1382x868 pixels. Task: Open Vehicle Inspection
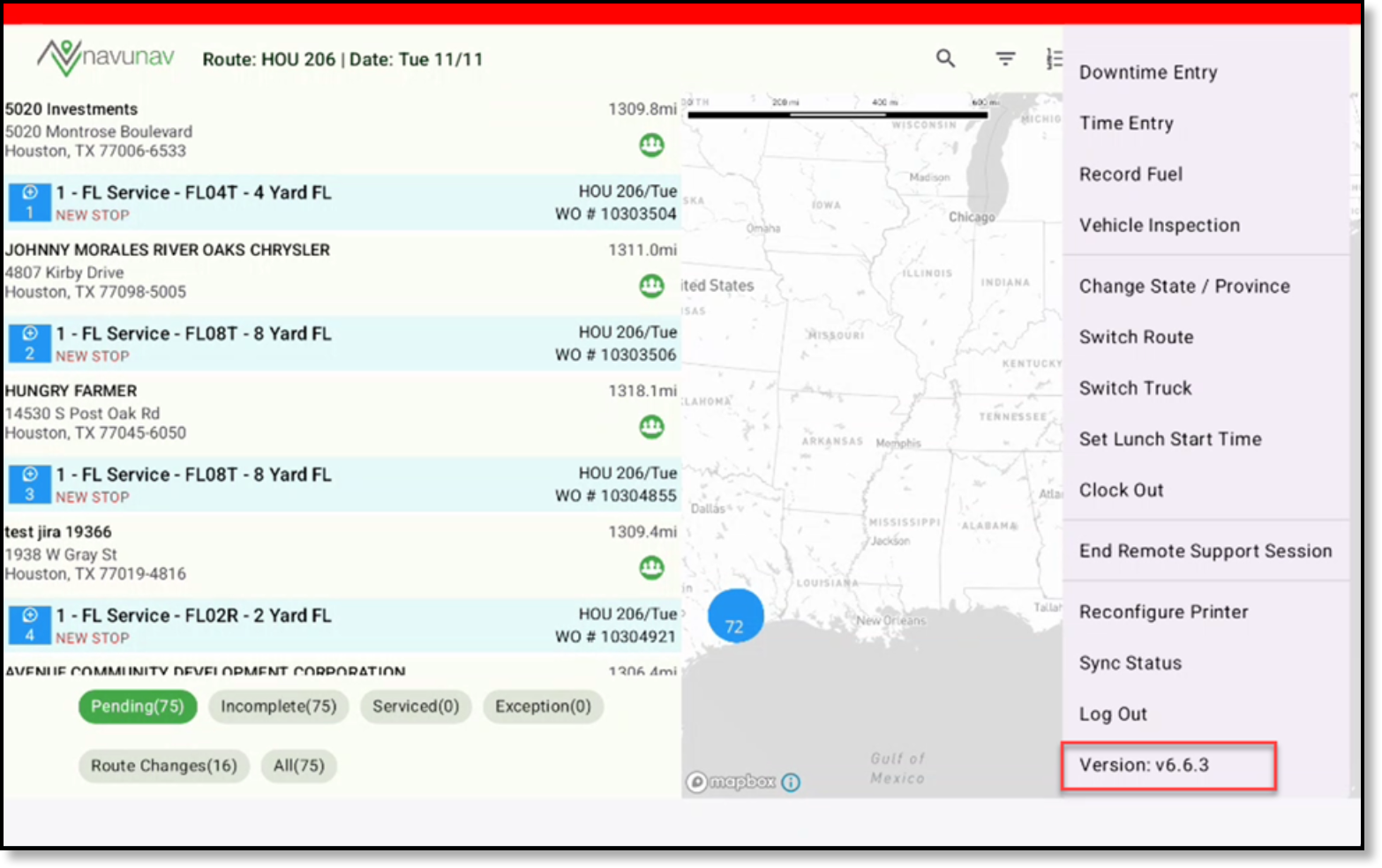[1159, 226]
